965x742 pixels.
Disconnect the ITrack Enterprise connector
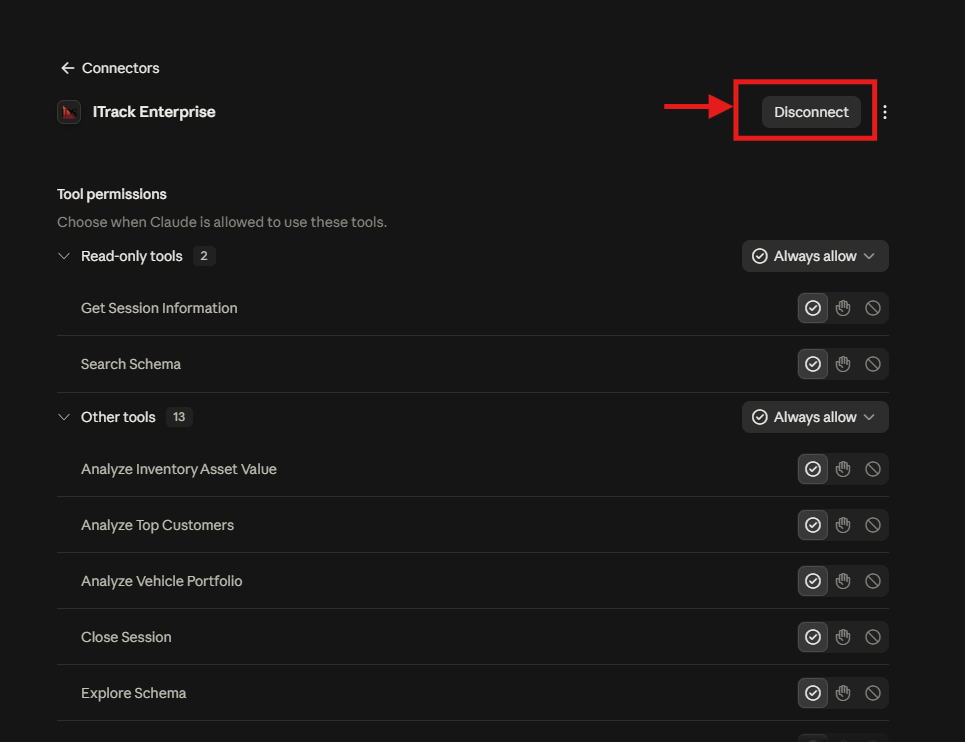point(811,112)
